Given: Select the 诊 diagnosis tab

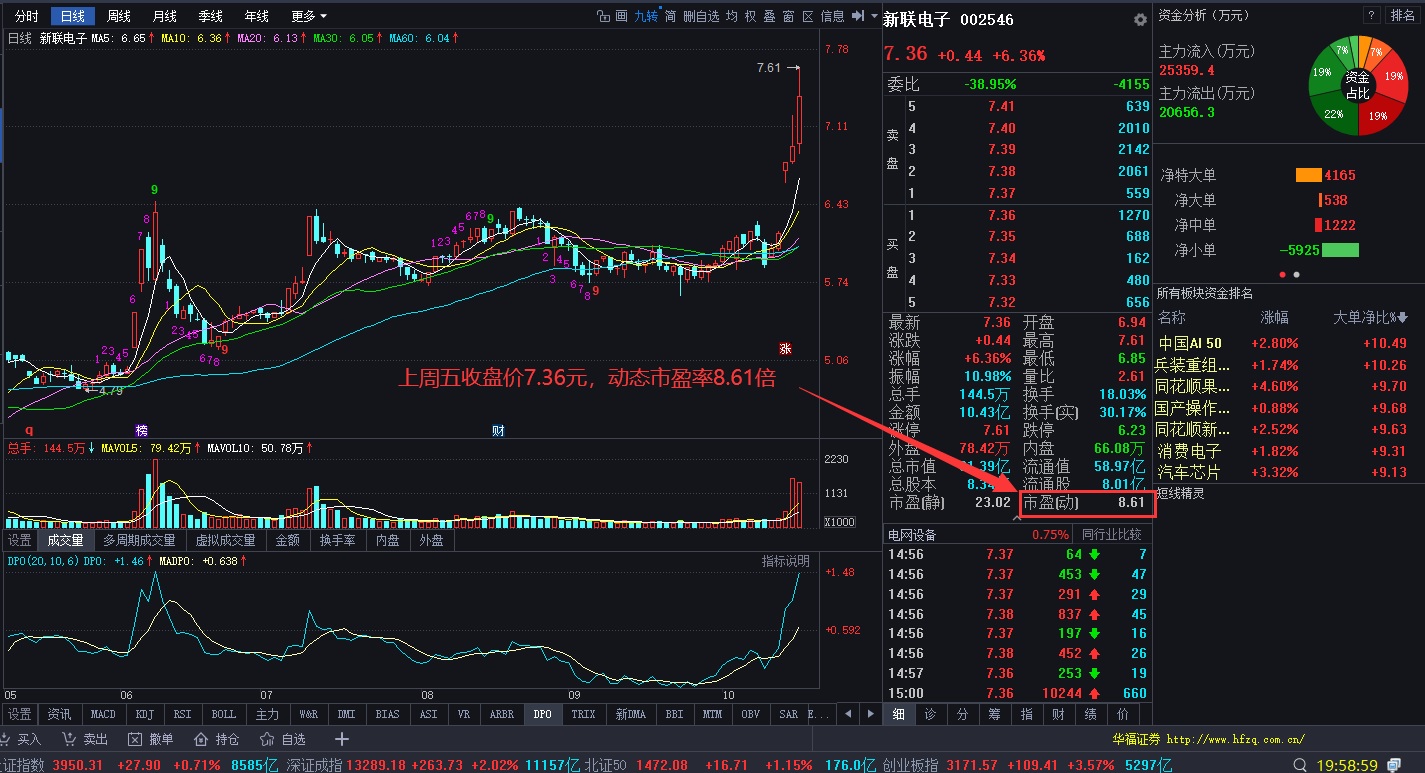Looking at the screenshot, I should pos(930,714).
